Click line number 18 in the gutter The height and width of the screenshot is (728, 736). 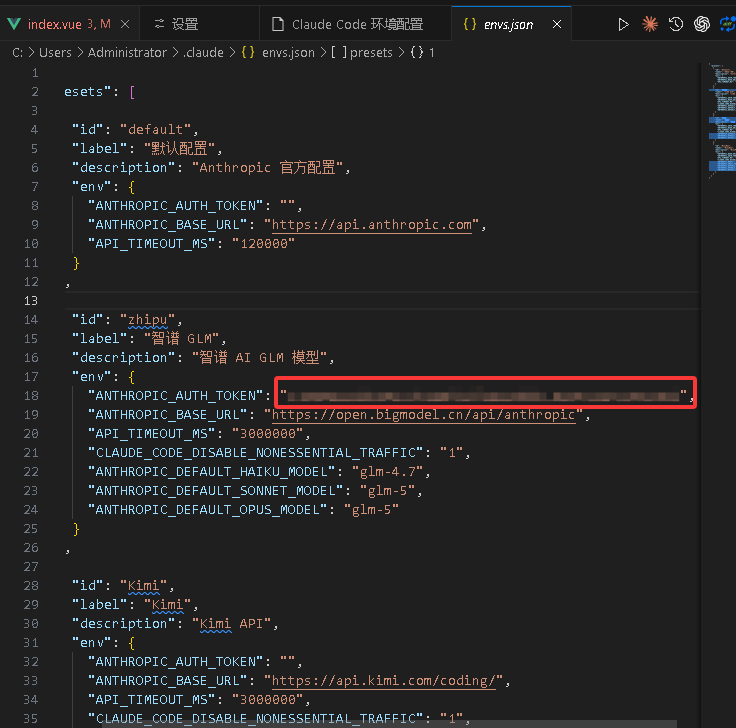point(31,396)
